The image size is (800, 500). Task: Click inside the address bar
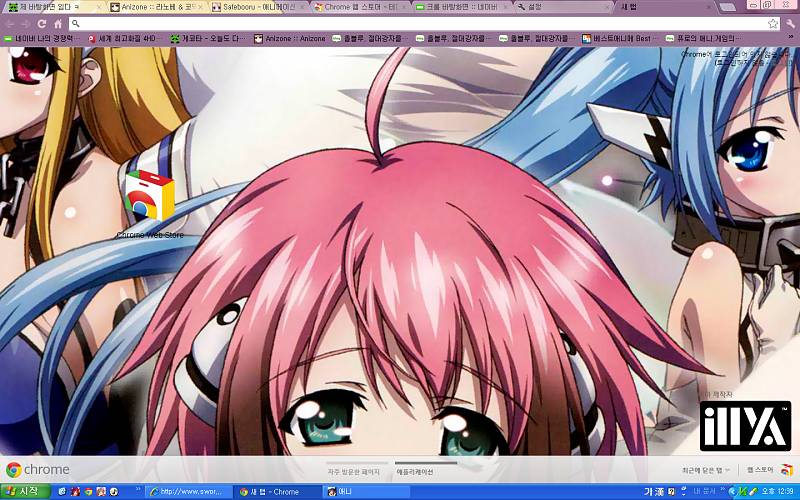[x=400, y=23]
